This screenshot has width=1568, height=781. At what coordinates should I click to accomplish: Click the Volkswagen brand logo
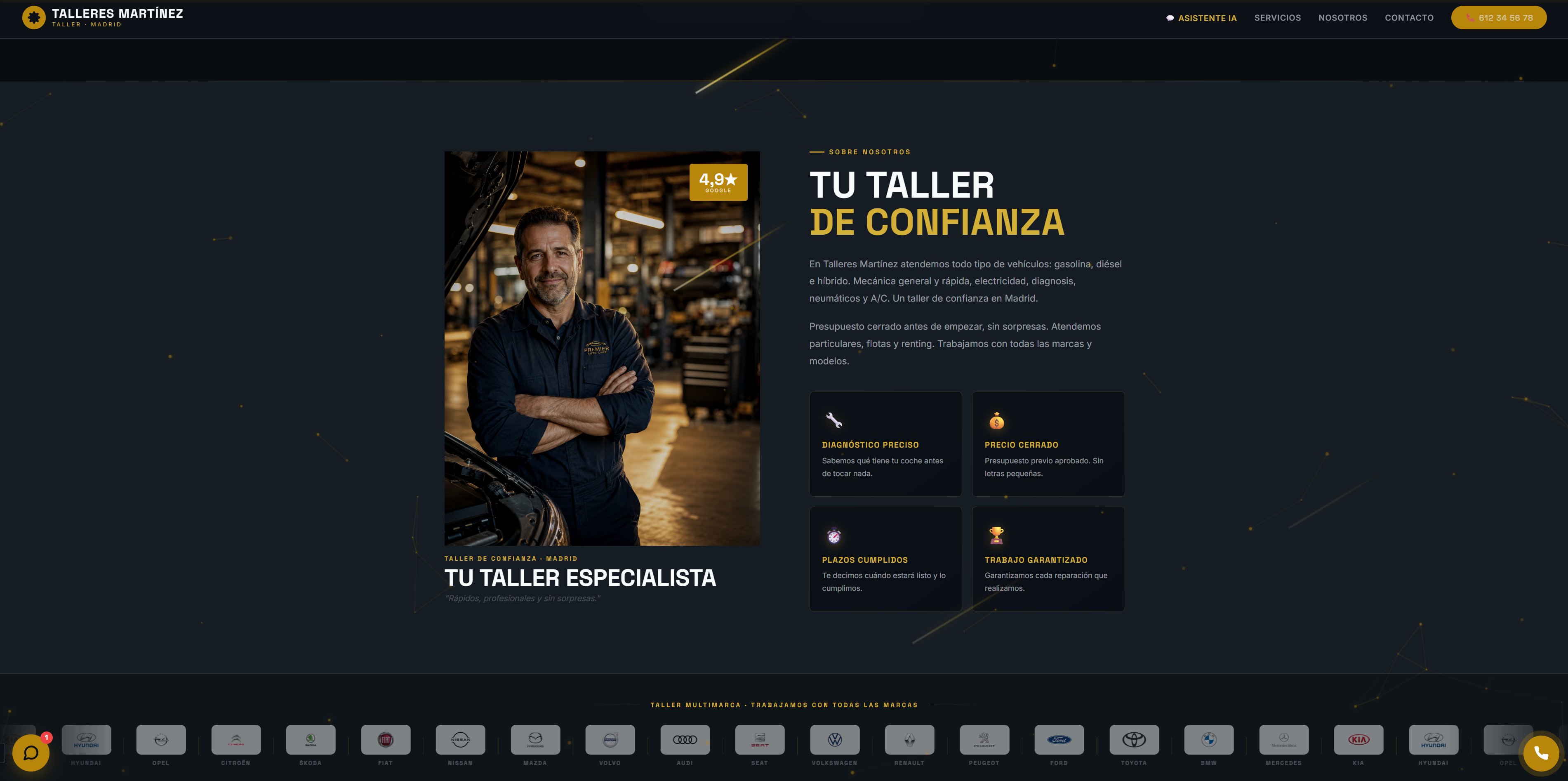pos(835,740)
